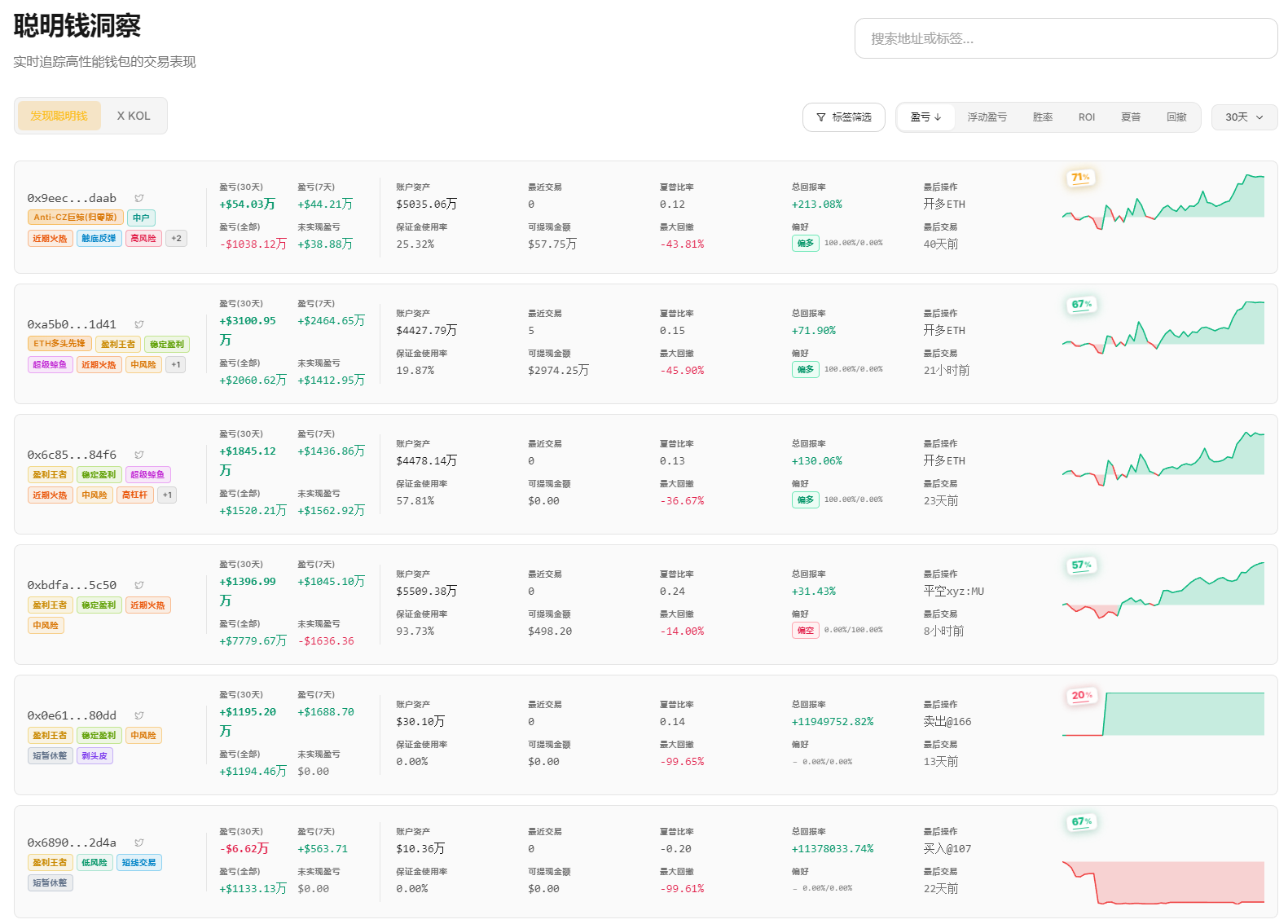Click Twitter icon beside address 0x9eec...daab
1288x924 pixels.
tap(139, 198)
